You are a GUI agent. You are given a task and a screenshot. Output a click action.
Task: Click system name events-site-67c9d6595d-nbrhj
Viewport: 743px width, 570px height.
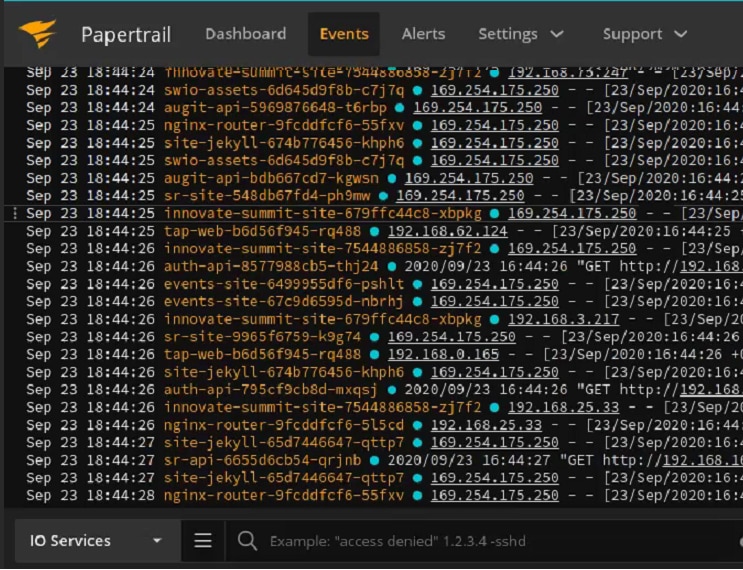click(x=284, y=302)
